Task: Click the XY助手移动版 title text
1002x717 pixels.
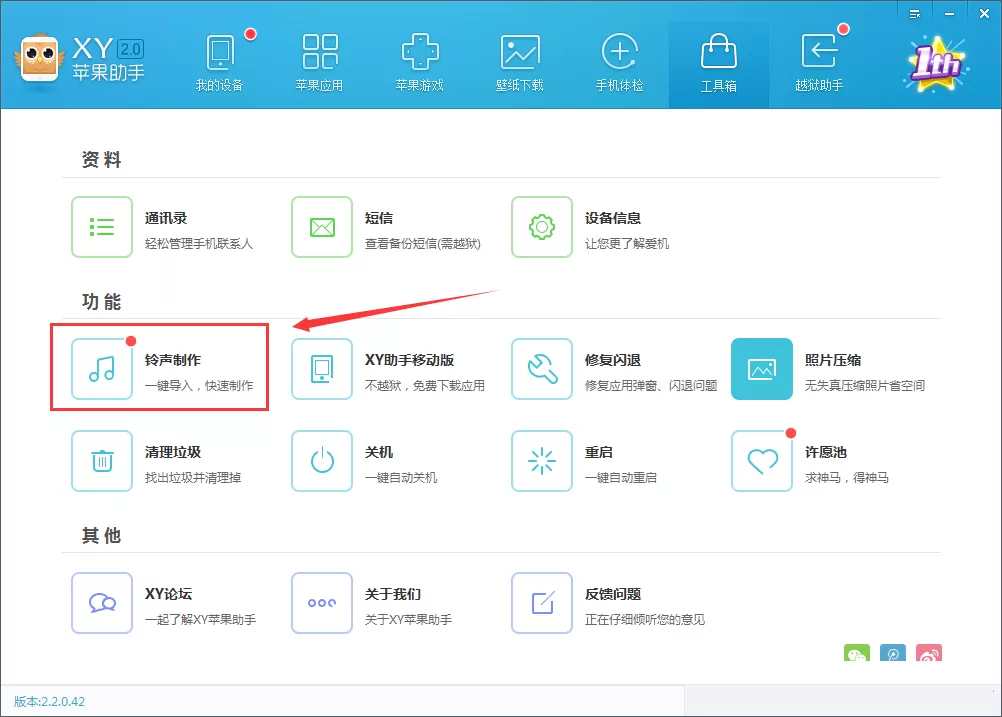Action: click(410, 360)
